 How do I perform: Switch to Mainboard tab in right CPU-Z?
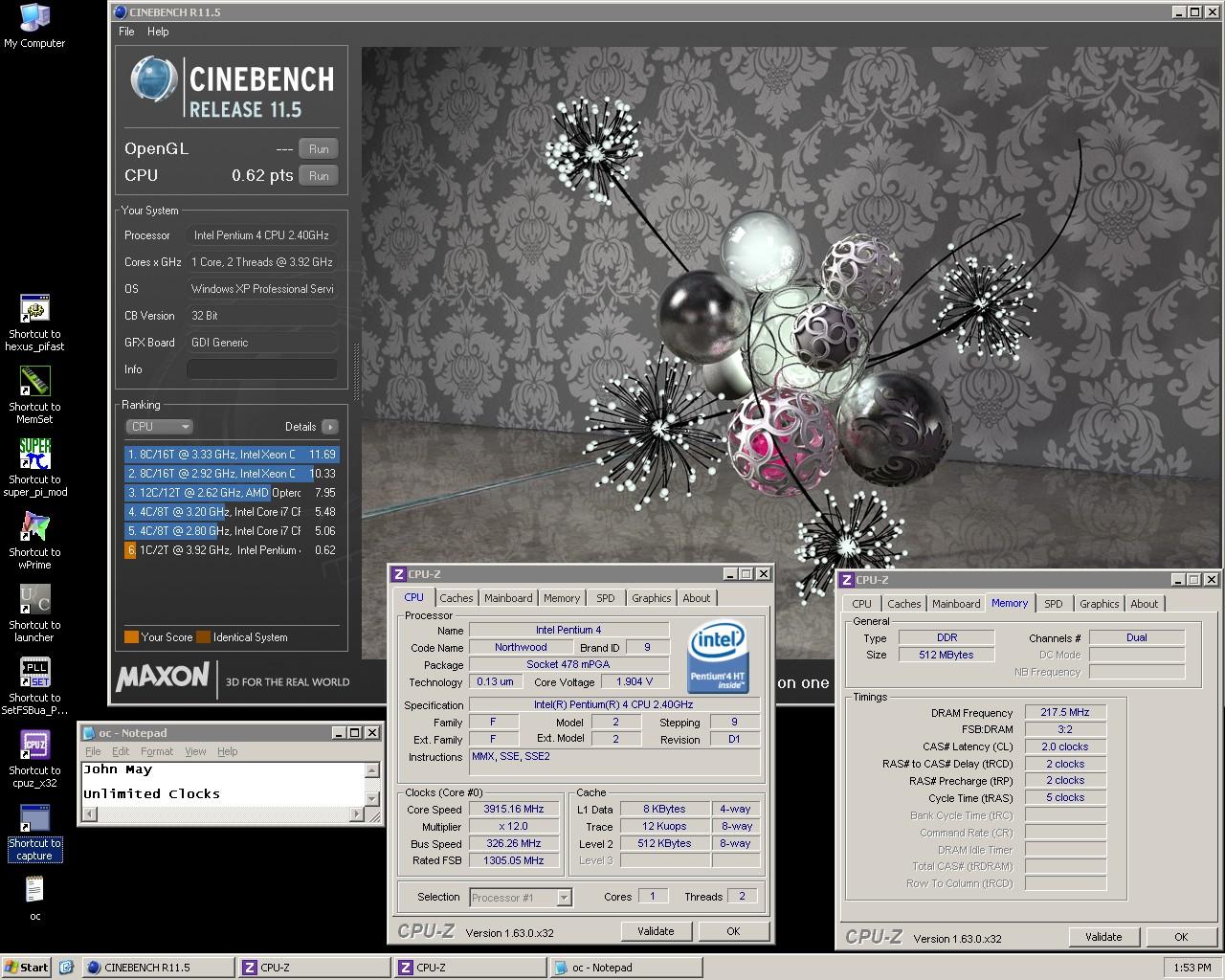pyautogui.click(x=956, y=604)
